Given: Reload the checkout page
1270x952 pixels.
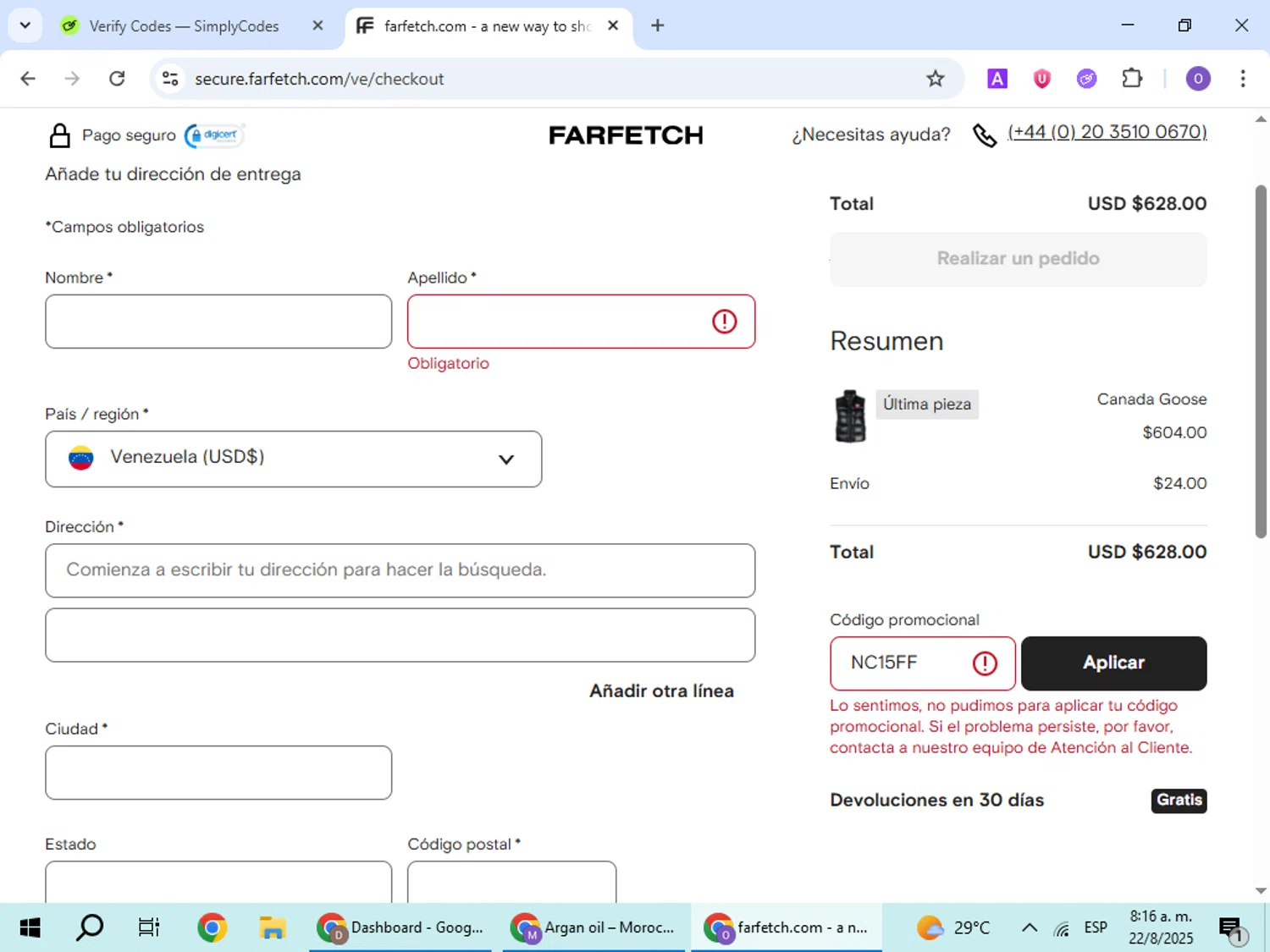Looking at the screenshot, I should [x=117, y=79].
